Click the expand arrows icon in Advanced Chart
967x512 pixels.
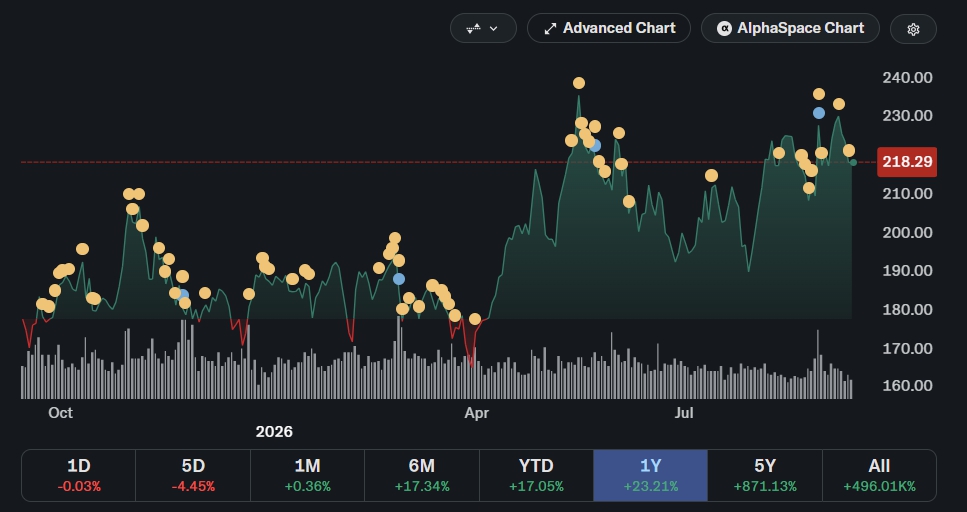click(x=550, y=29)
